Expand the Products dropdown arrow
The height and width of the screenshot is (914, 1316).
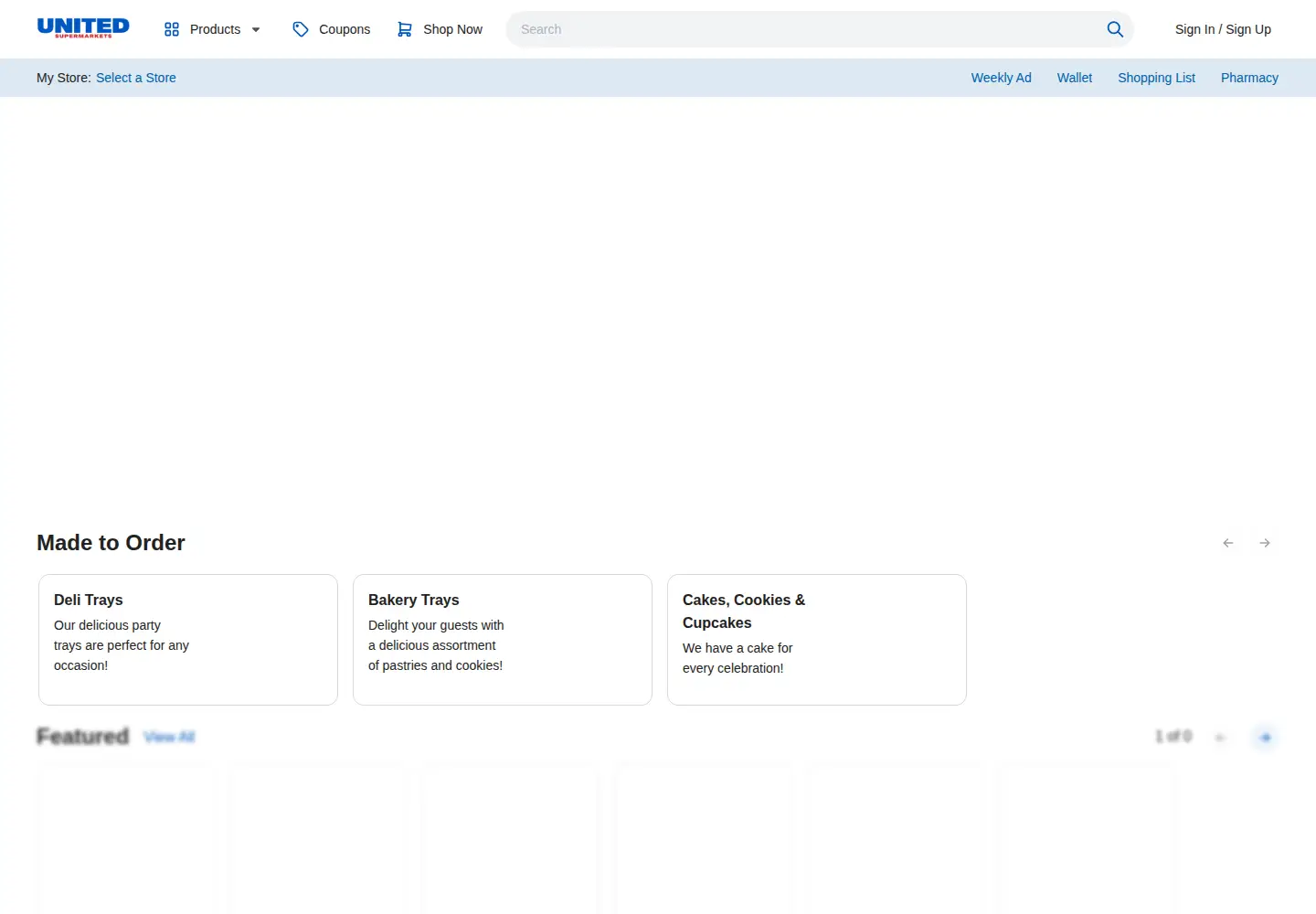tap(256, 29)
